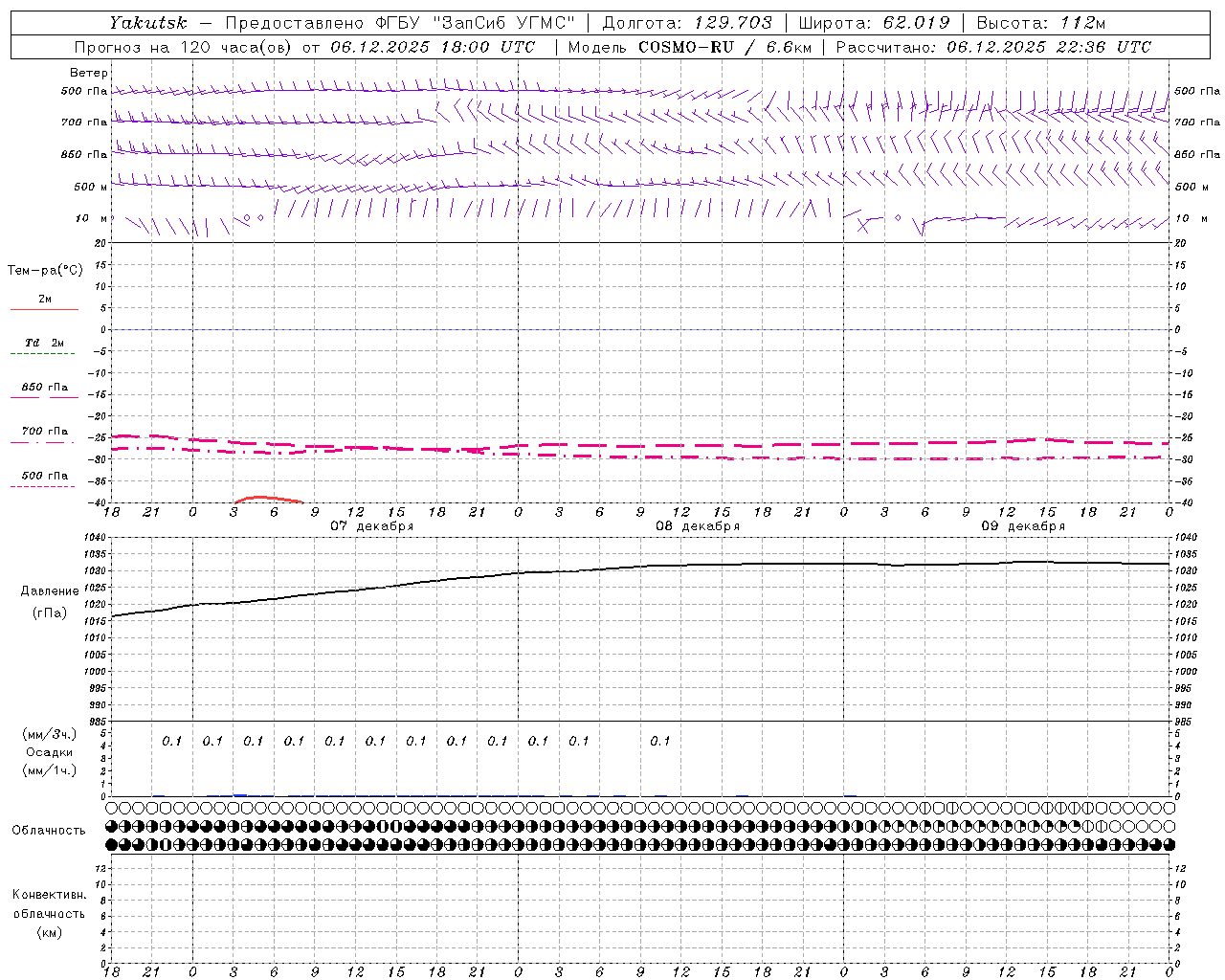Click the 'Конвективн.' convective cloud label

point(49,895)
